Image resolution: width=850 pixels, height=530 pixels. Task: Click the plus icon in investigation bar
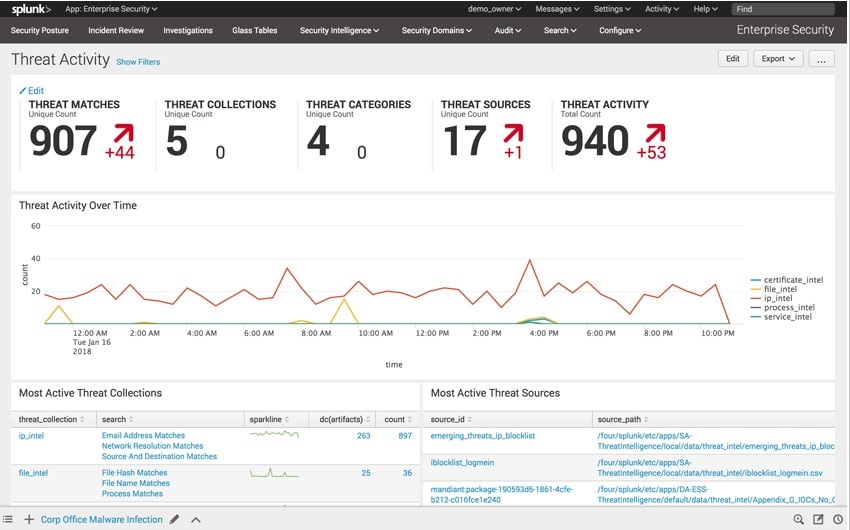[29, 519]
